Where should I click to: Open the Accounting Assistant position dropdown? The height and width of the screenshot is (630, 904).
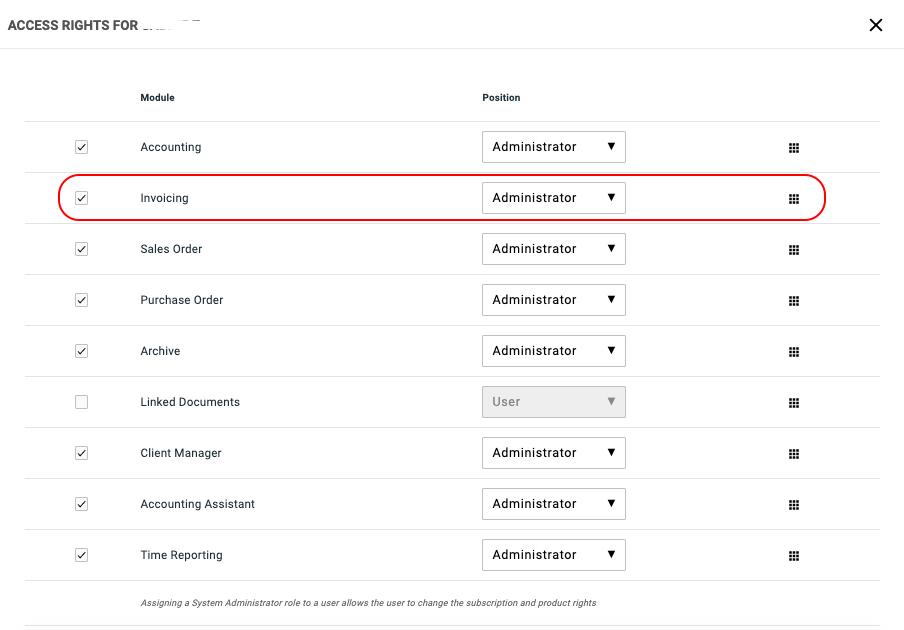[553, 504]
